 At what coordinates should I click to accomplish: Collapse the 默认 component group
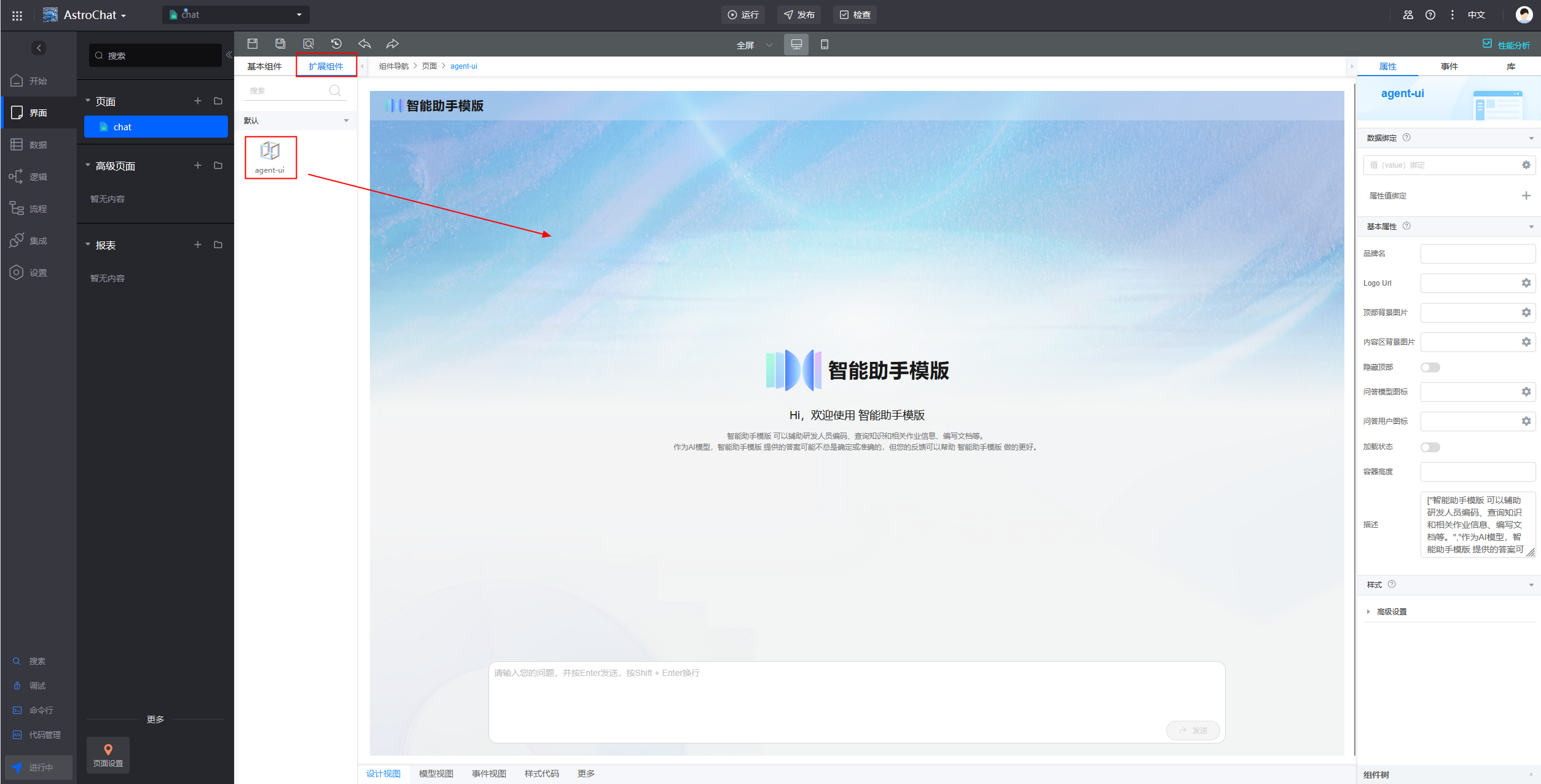pyautogui.click(x=346, y=120)
